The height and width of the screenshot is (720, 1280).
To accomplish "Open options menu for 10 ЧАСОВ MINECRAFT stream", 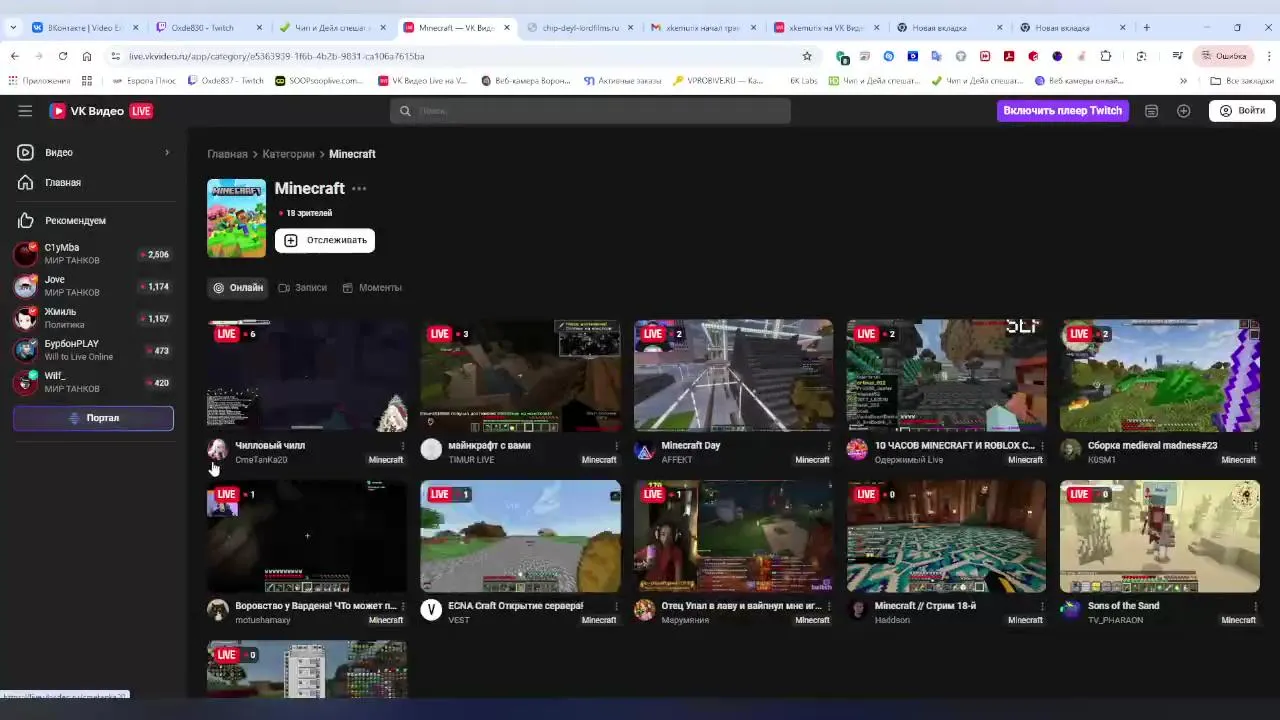I will pyautogui.click(x=1042, y=446).
